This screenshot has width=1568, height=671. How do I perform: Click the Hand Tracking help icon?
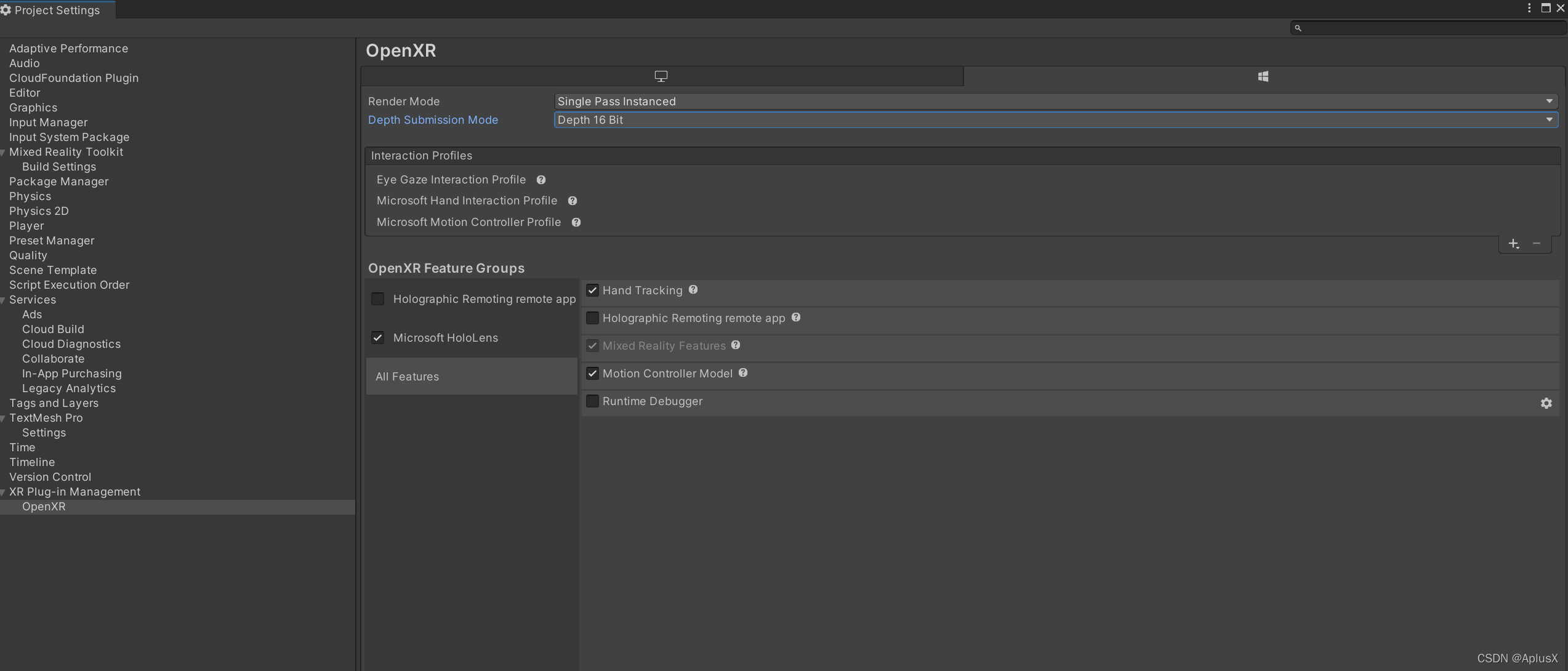pyautogui.click(x=693, y=289)
